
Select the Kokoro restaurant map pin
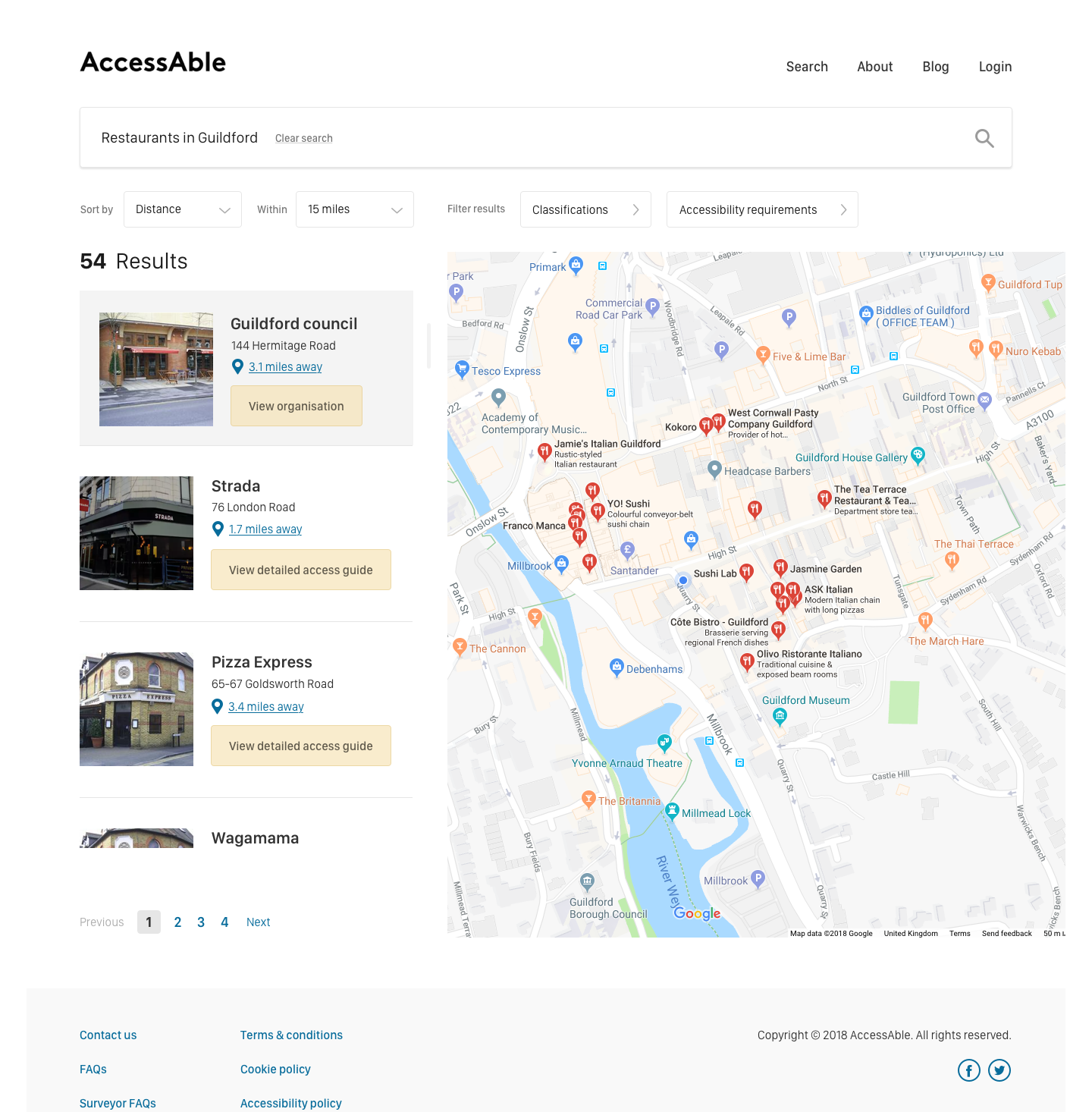coord(706,426)
